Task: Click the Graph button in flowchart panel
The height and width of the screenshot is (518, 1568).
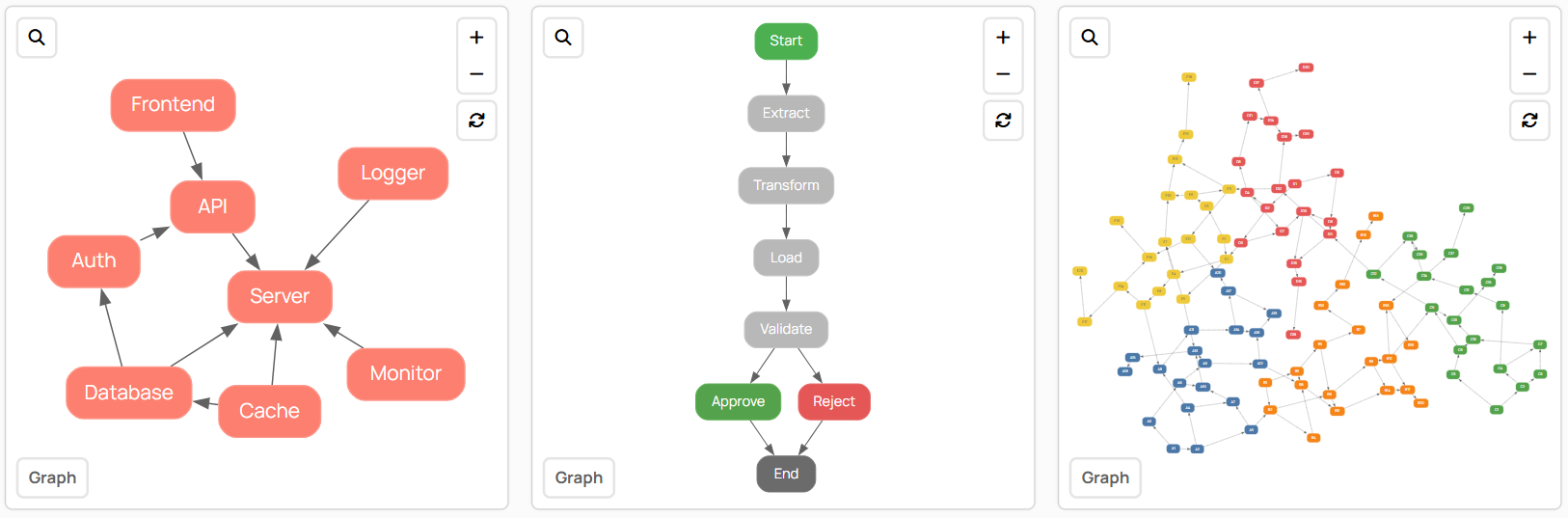Action: pos(579,477)
